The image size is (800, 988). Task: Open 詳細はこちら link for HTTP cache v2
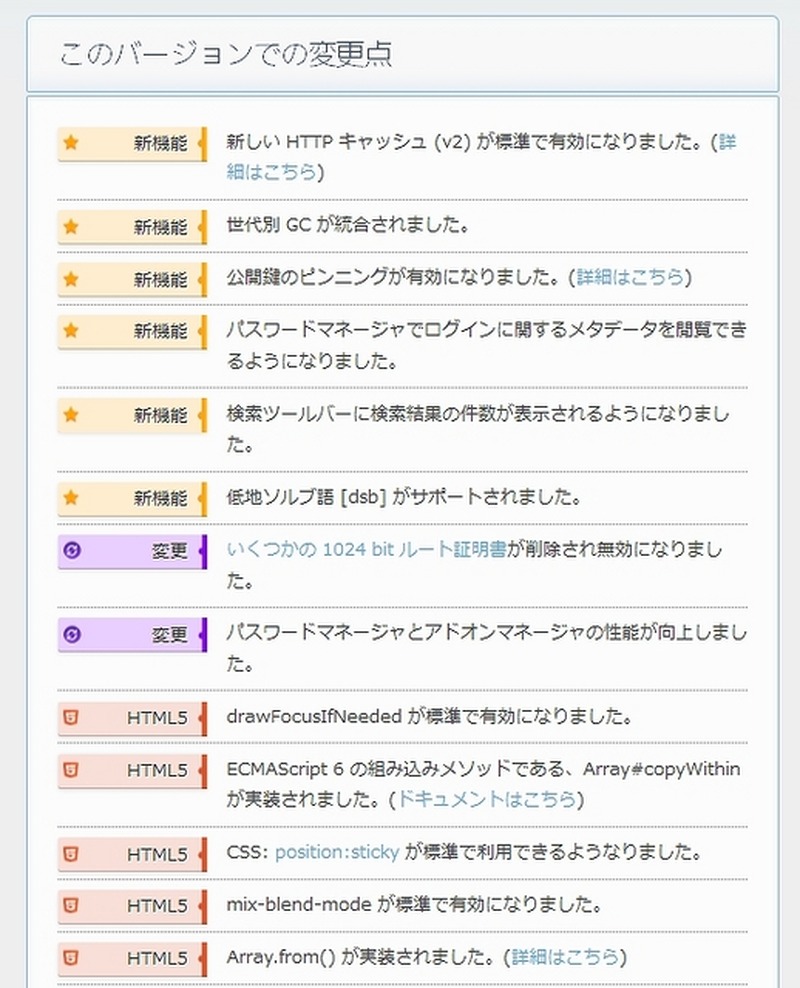(x=272, y=172)
